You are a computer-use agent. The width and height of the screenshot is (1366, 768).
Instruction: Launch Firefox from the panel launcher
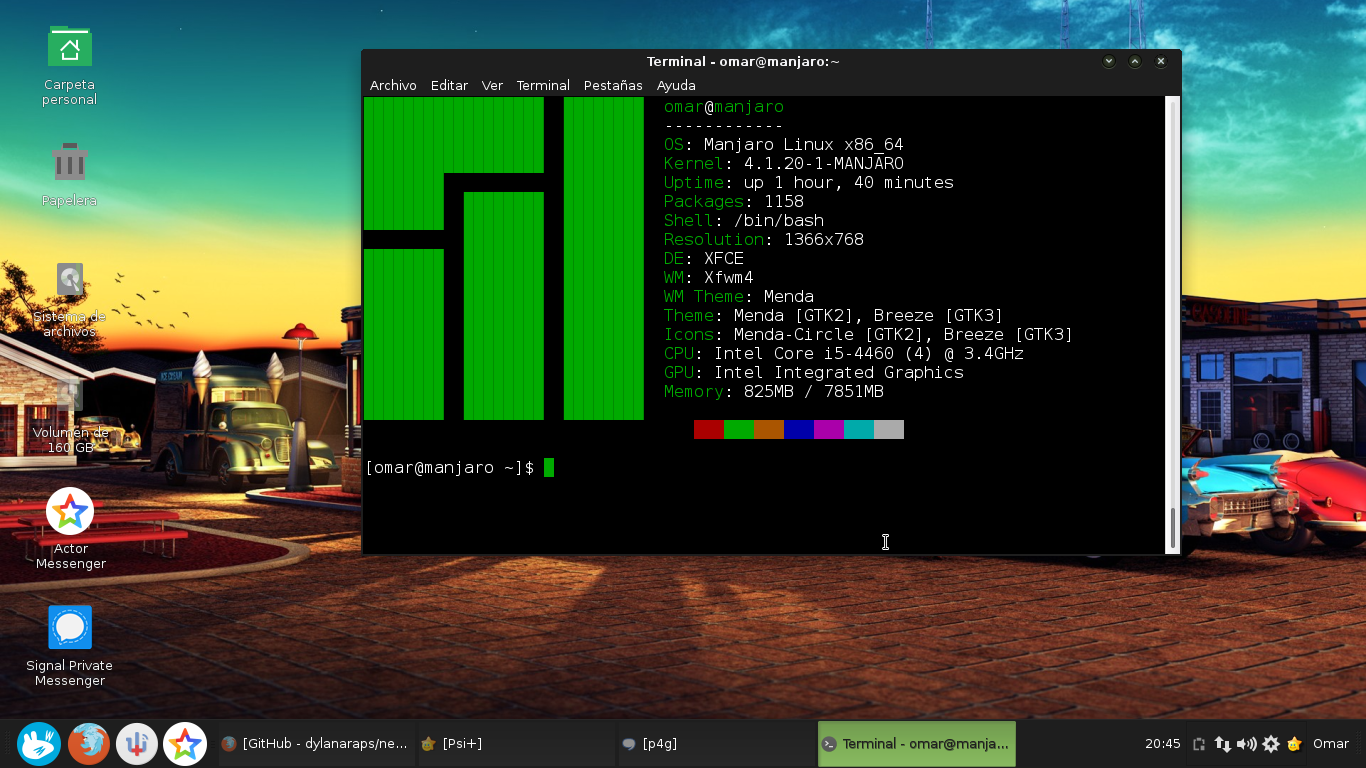89,744
